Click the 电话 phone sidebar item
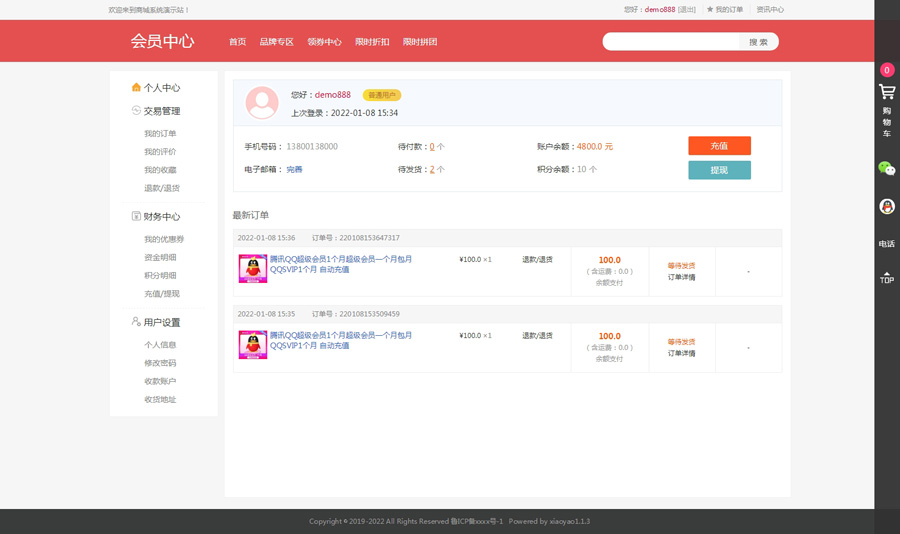900x534 pixels. (x=887, y=243)
